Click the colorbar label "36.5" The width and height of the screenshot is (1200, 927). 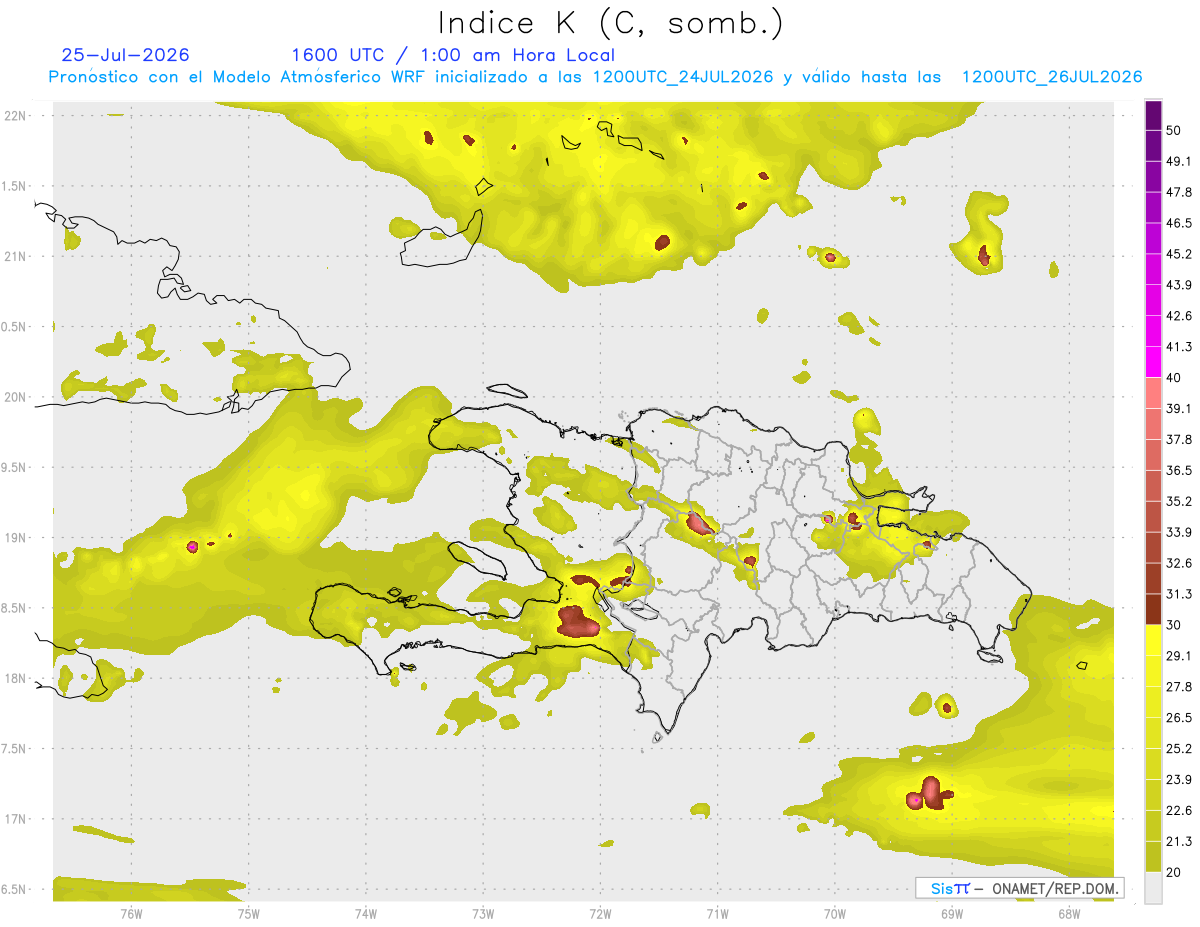(1179, 470)
